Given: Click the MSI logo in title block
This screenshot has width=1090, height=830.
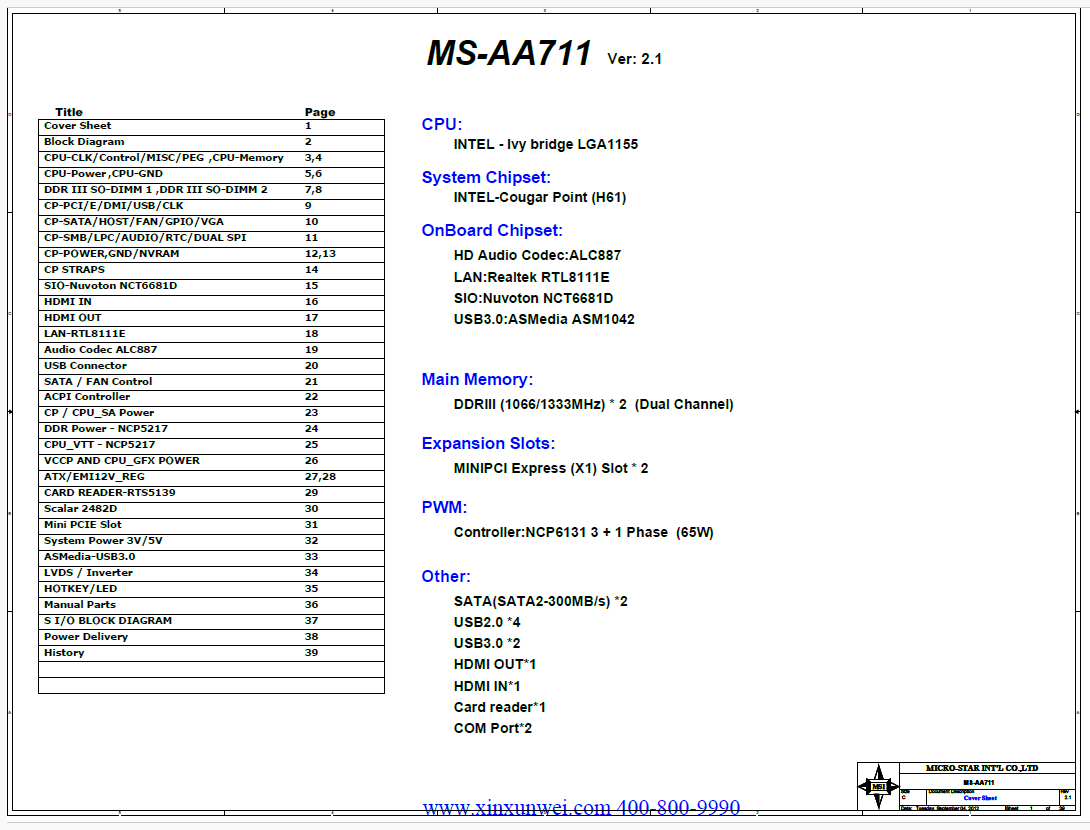Looking at the screenshot, I should [x=878, y=786].
